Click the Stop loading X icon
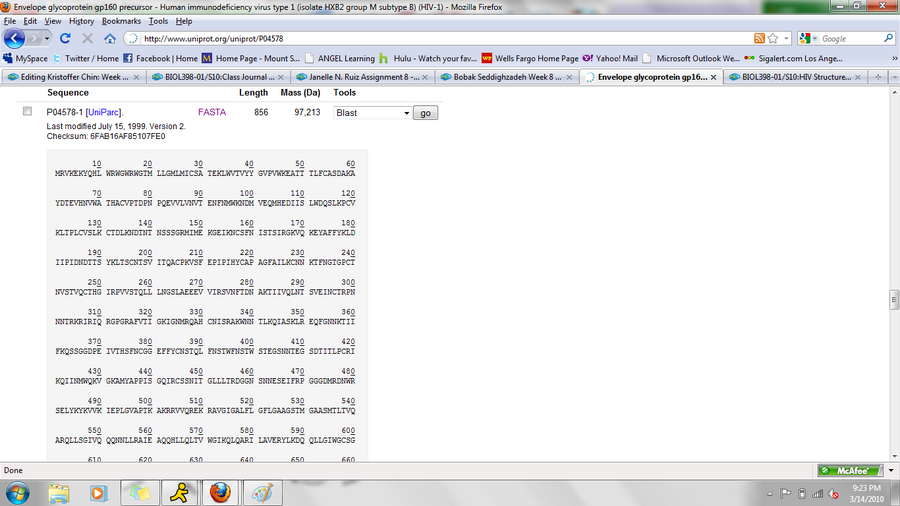The image size is (900, 506). (x=86, y=39)
